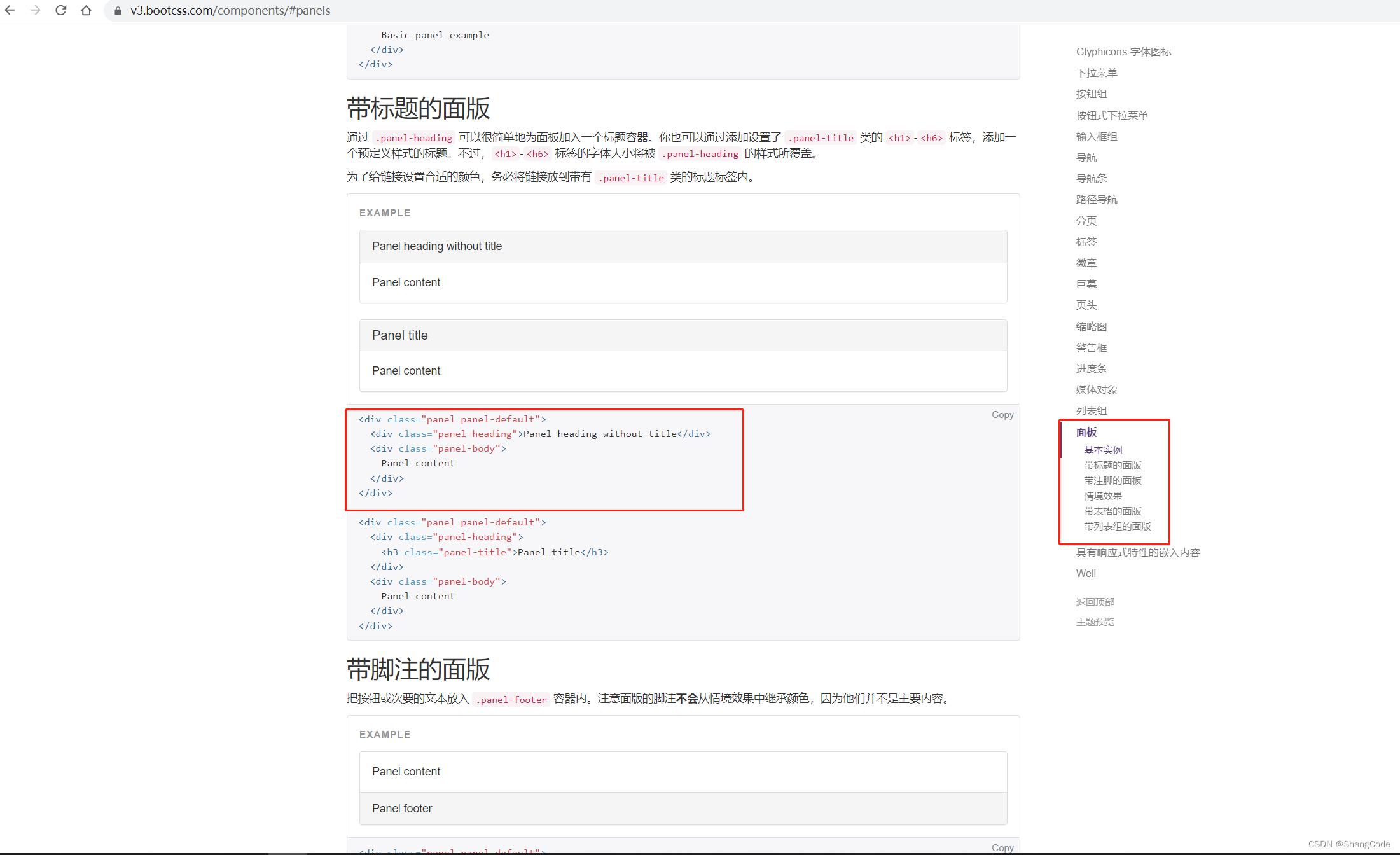The width and height of the screenshot is (1400, 855).
Task: Reload the page with refresh icon
Action: (61, 10)
